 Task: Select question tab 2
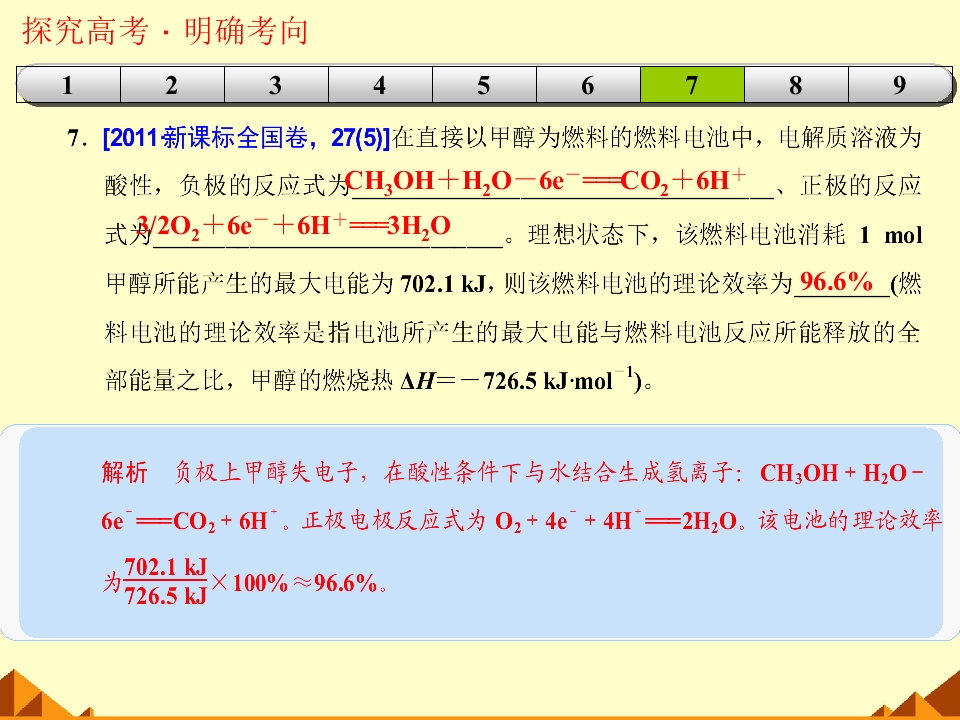(x=172, y=84)
